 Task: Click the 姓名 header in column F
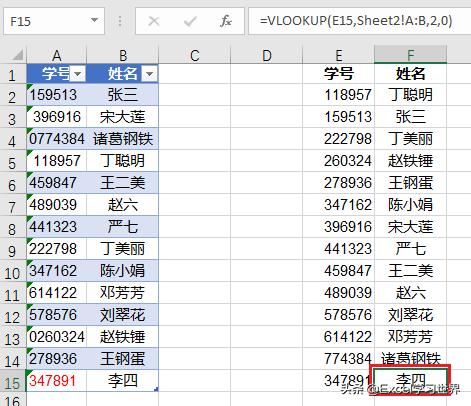(410, 74)
